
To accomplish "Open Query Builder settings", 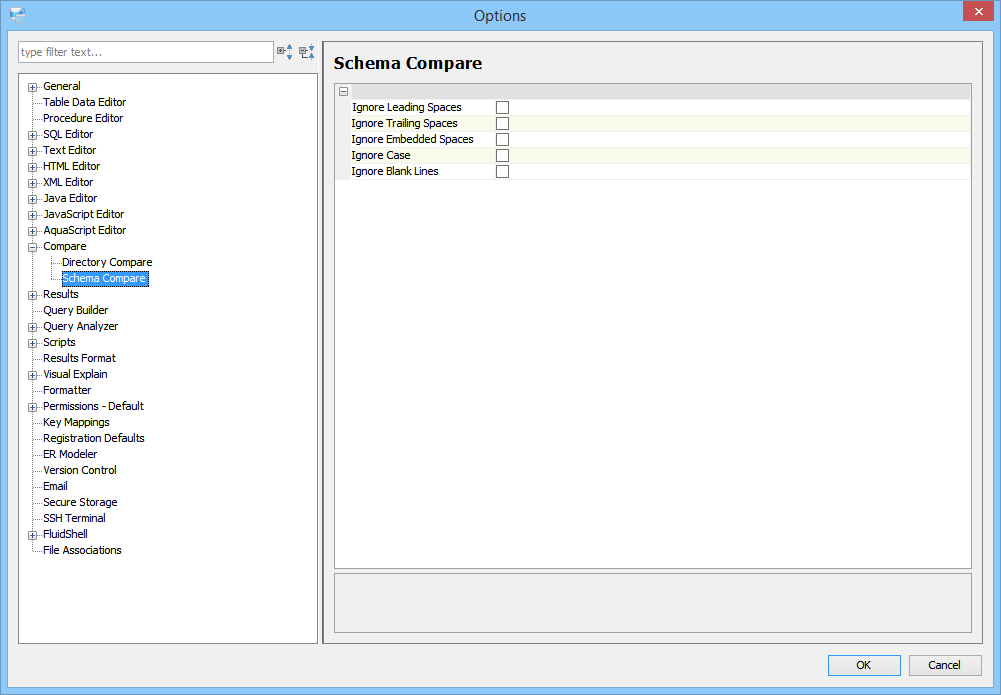I will (75, 310).
